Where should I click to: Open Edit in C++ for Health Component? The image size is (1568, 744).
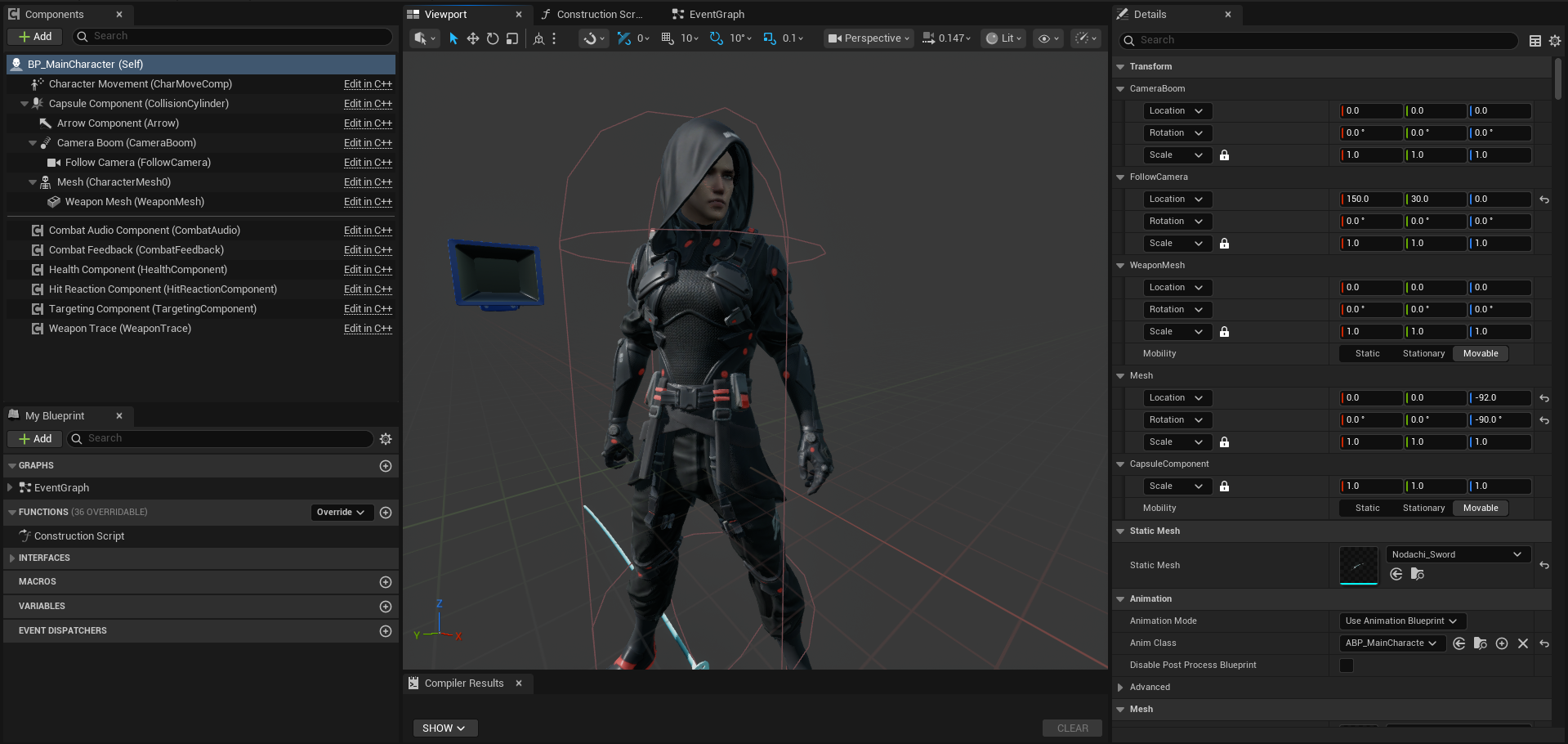[x=368, y=270]
